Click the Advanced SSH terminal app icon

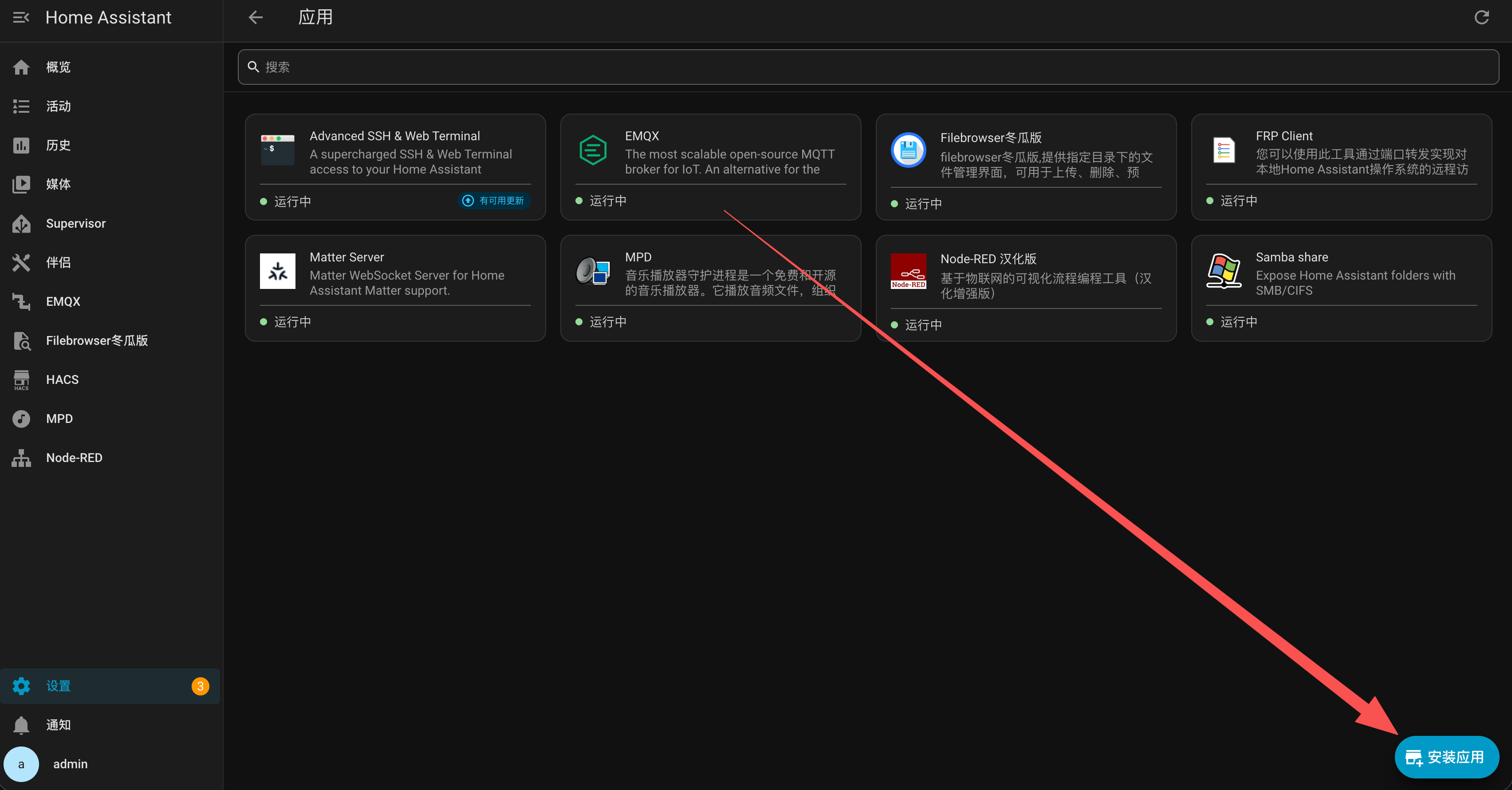(x=278, y=150)
